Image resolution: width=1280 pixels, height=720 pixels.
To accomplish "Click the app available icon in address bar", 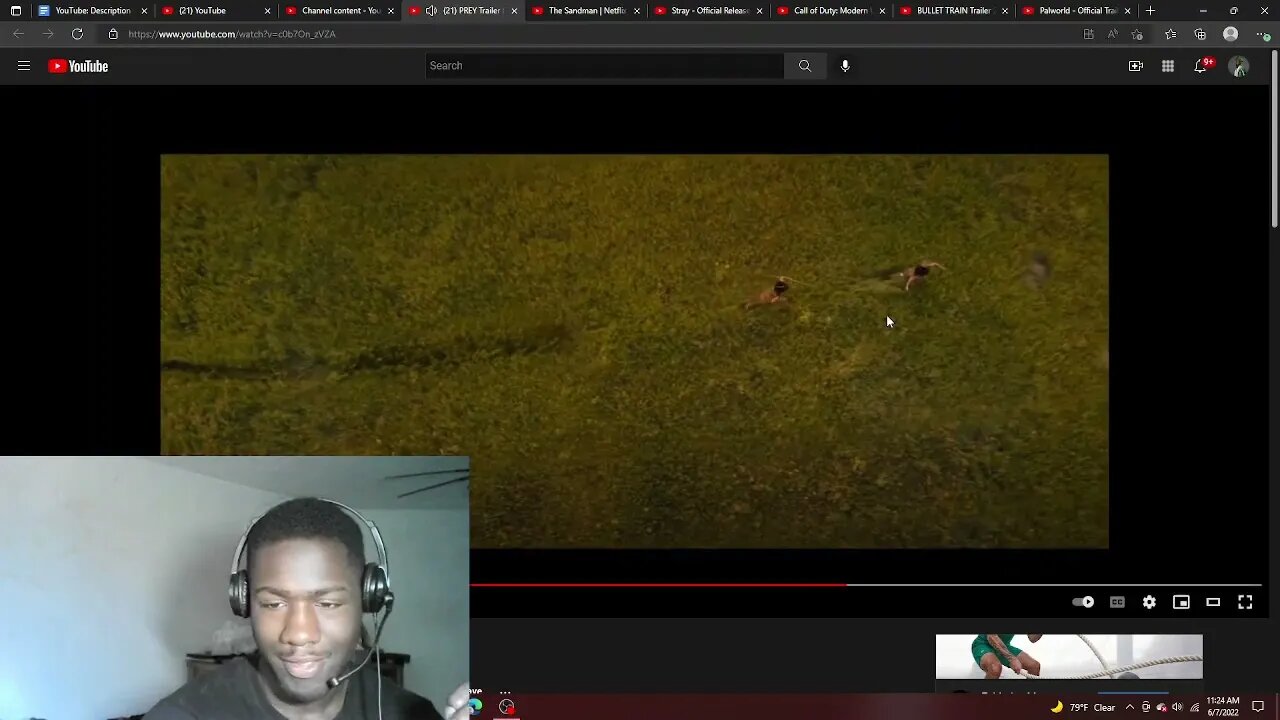I will click(x=1089, y=34).
